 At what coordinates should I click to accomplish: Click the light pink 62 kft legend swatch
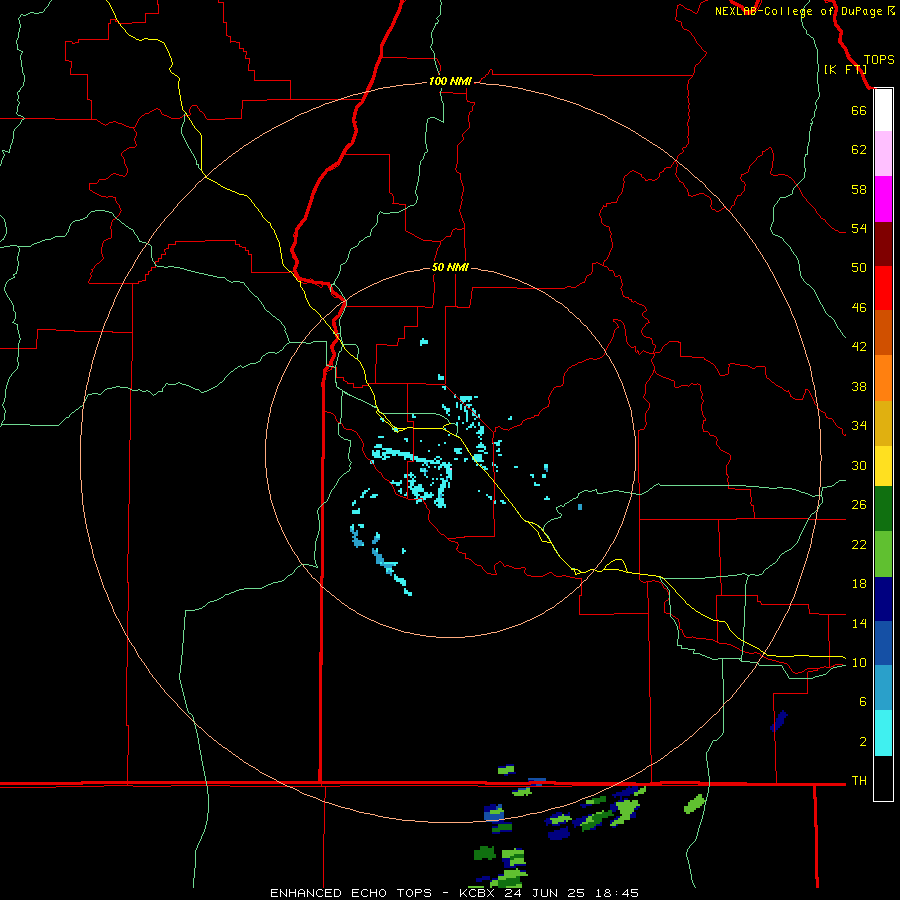point(883,154)
